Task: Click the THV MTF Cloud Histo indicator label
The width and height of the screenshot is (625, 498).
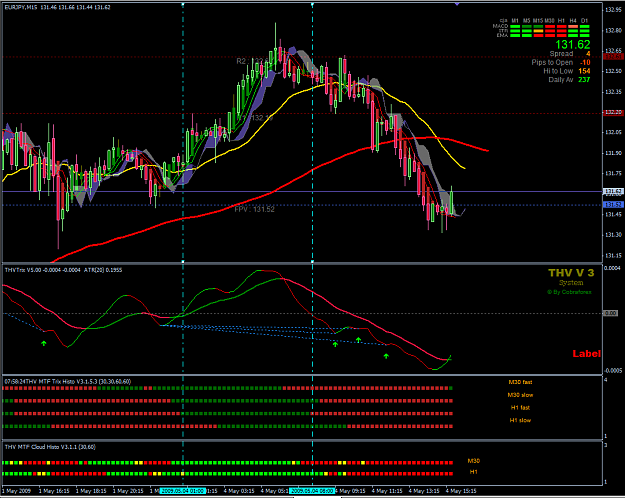Action: [x=50, y=447]
